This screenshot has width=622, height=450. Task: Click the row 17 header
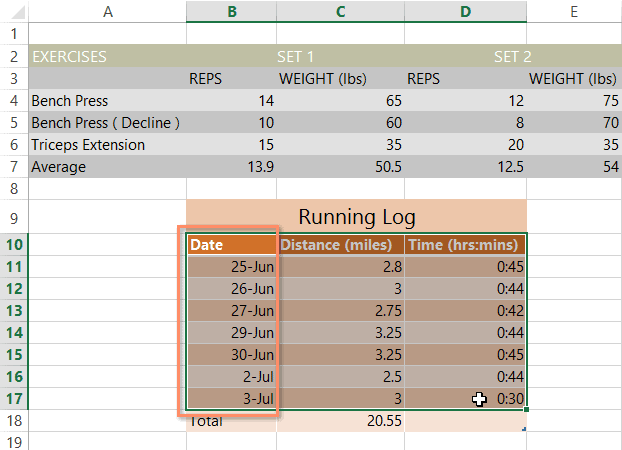(x=13, y=399)
